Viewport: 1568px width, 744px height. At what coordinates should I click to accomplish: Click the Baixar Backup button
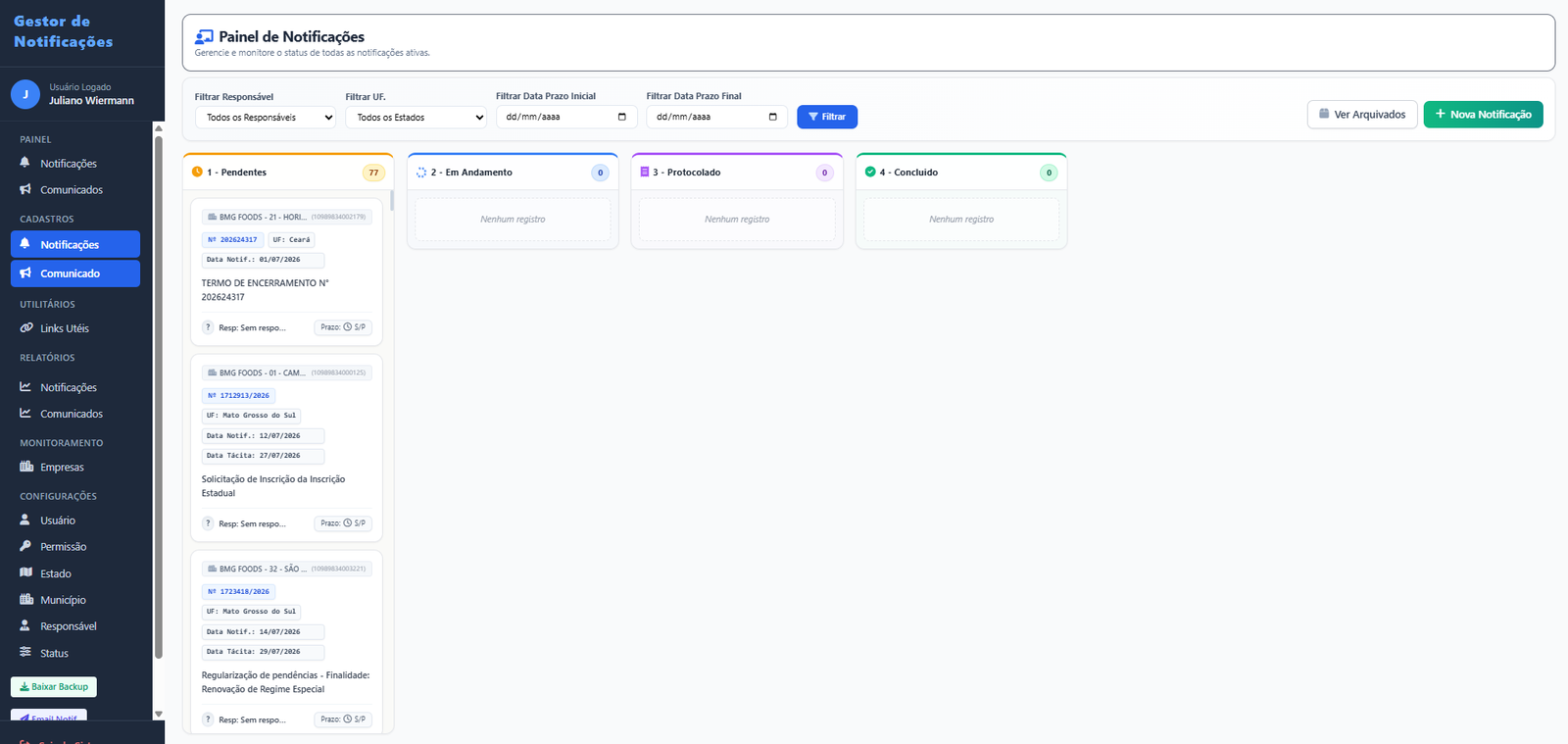(x=54, y=687)
